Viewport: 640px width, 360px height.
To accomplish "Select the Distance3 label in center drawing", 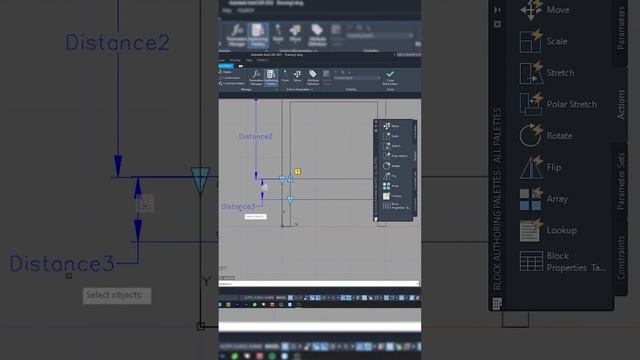I will coord(238,207).
